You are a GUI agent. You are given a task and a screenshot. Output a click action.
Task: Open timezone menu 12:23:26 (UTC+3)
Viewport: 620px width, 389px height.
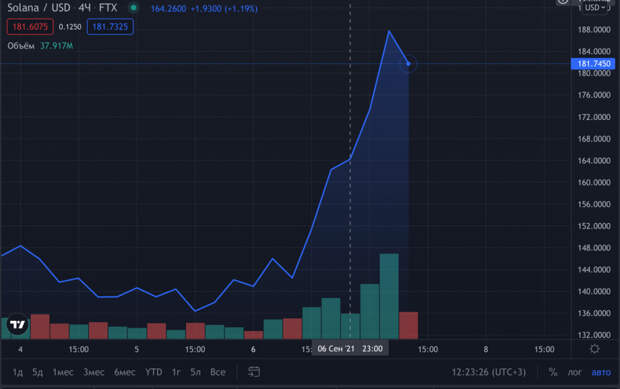pyautogui.click(x=489, y=372)
